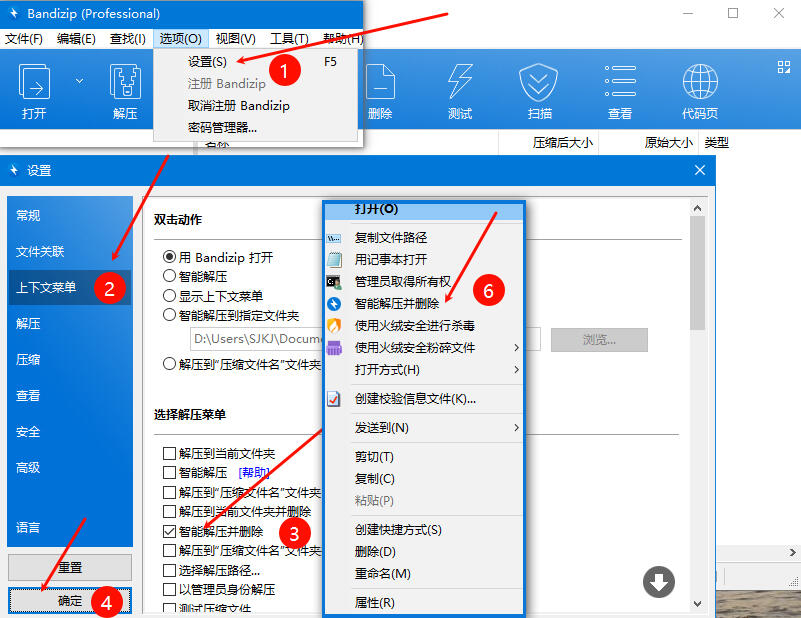
Task: Select 解压到"压缩文件名"文件夹 radio button
Action: tap(169, 364)
